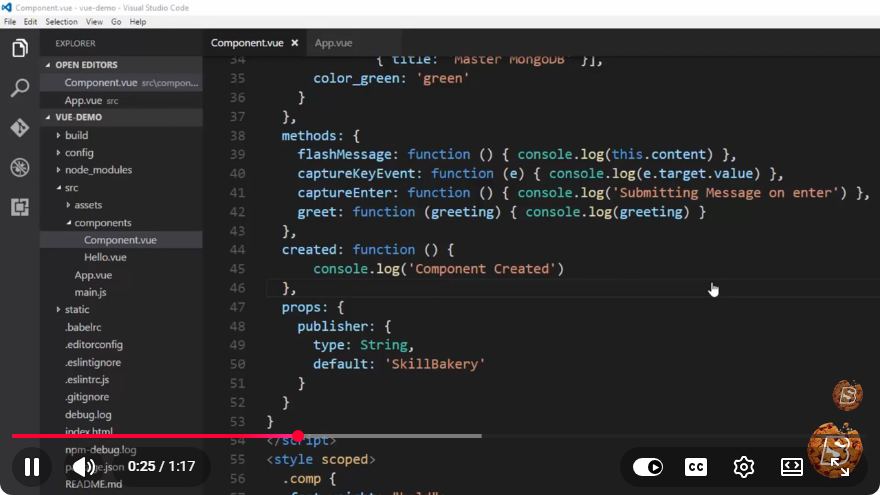Open the Selection menu
Viewport: 880px width, 495px height.
[x=61, y=22]
